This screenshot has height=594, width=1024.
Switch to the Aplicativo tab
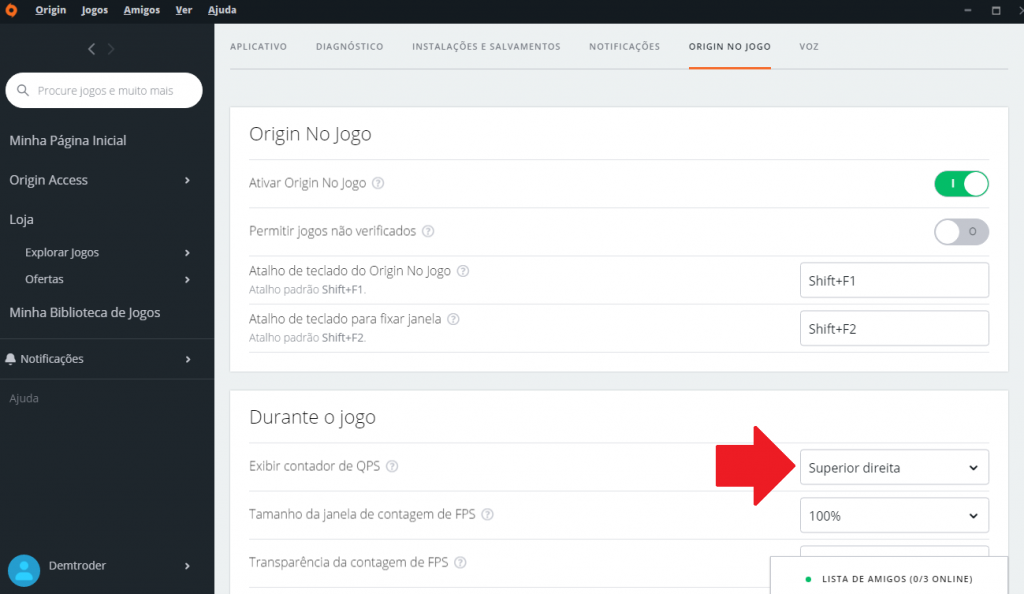click(259, 46)
